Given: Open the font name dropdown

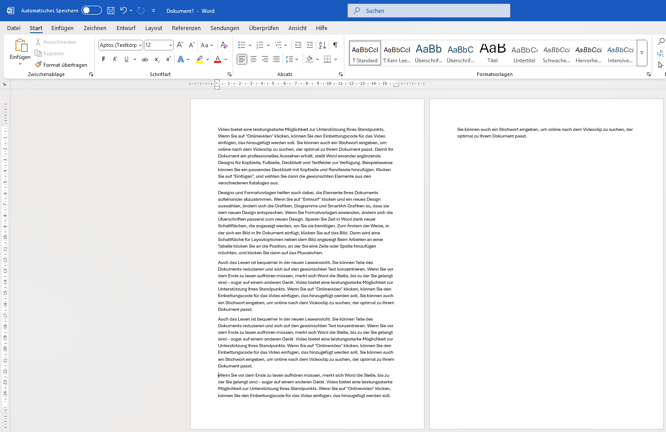Looking at the screenshot, I should (x=139, y=45).
